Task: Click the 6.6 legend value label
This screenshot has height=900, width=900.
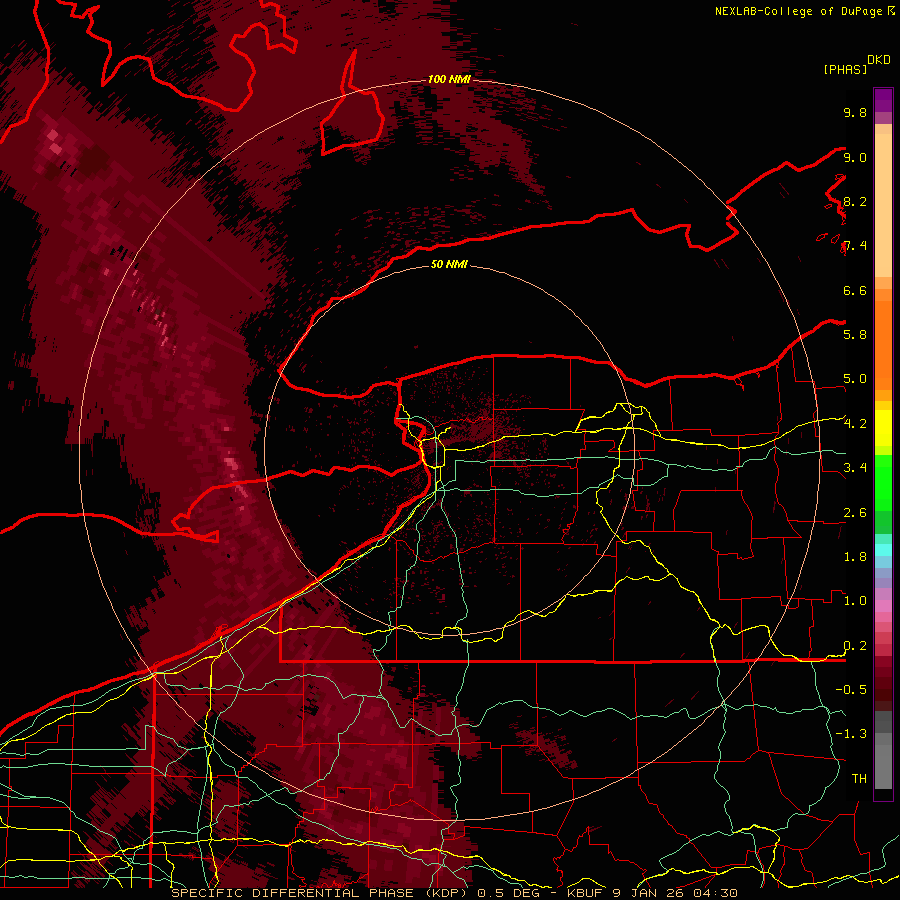Action: [x=855, y=290]
